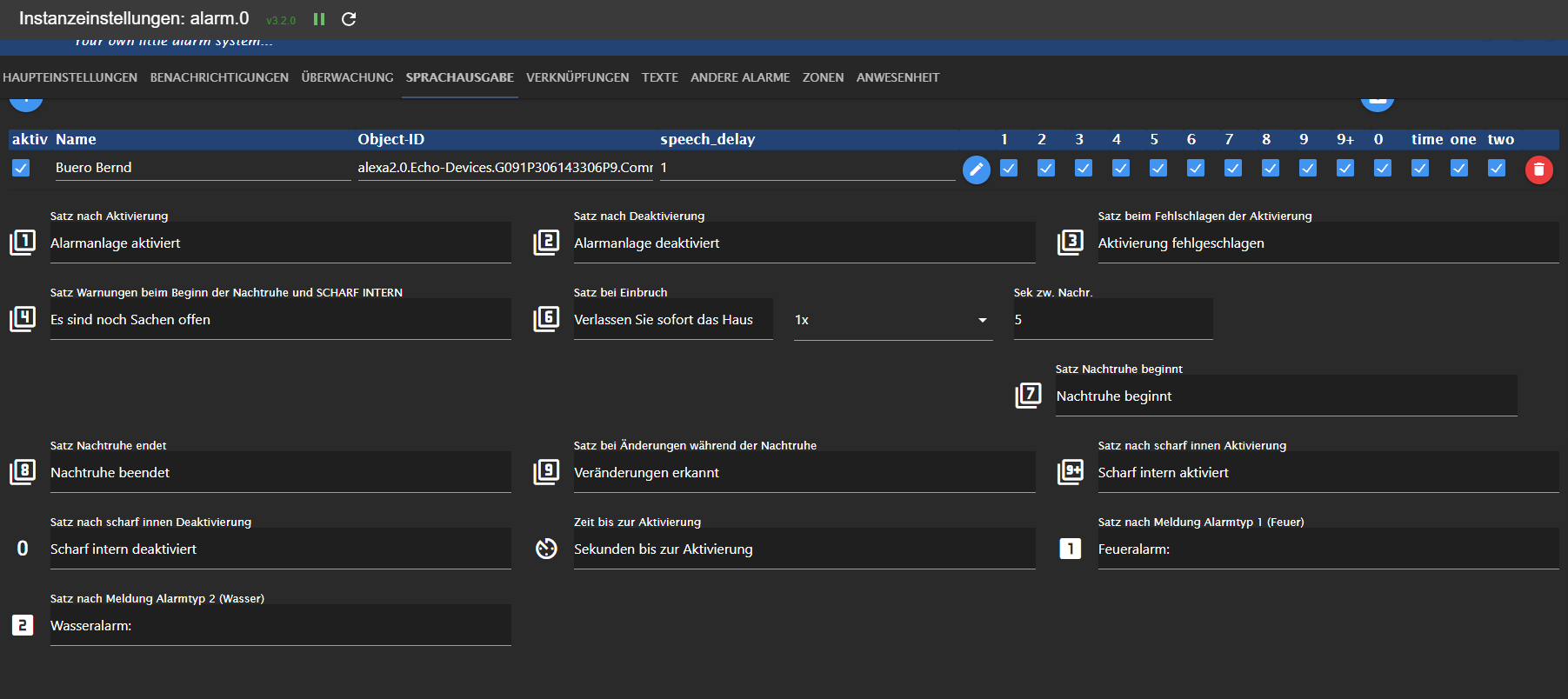This screenshot has width=1568, height=699.
Task: Click the Nachtruhe beendet text field
Action: (x=281, y=472)
